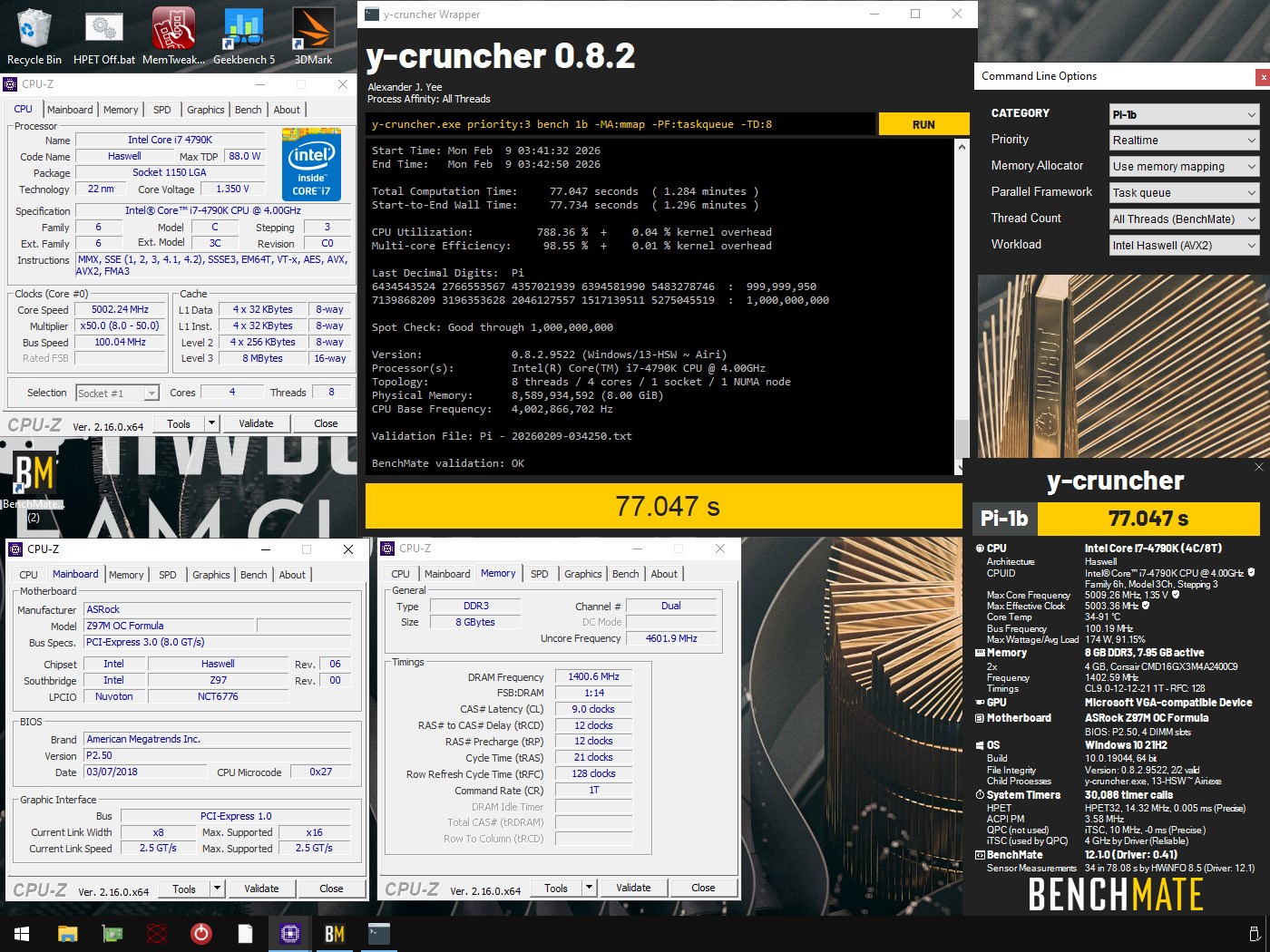
Task: Select the BenchMate (2) desktop icon
Action: (x=34, y=485)
